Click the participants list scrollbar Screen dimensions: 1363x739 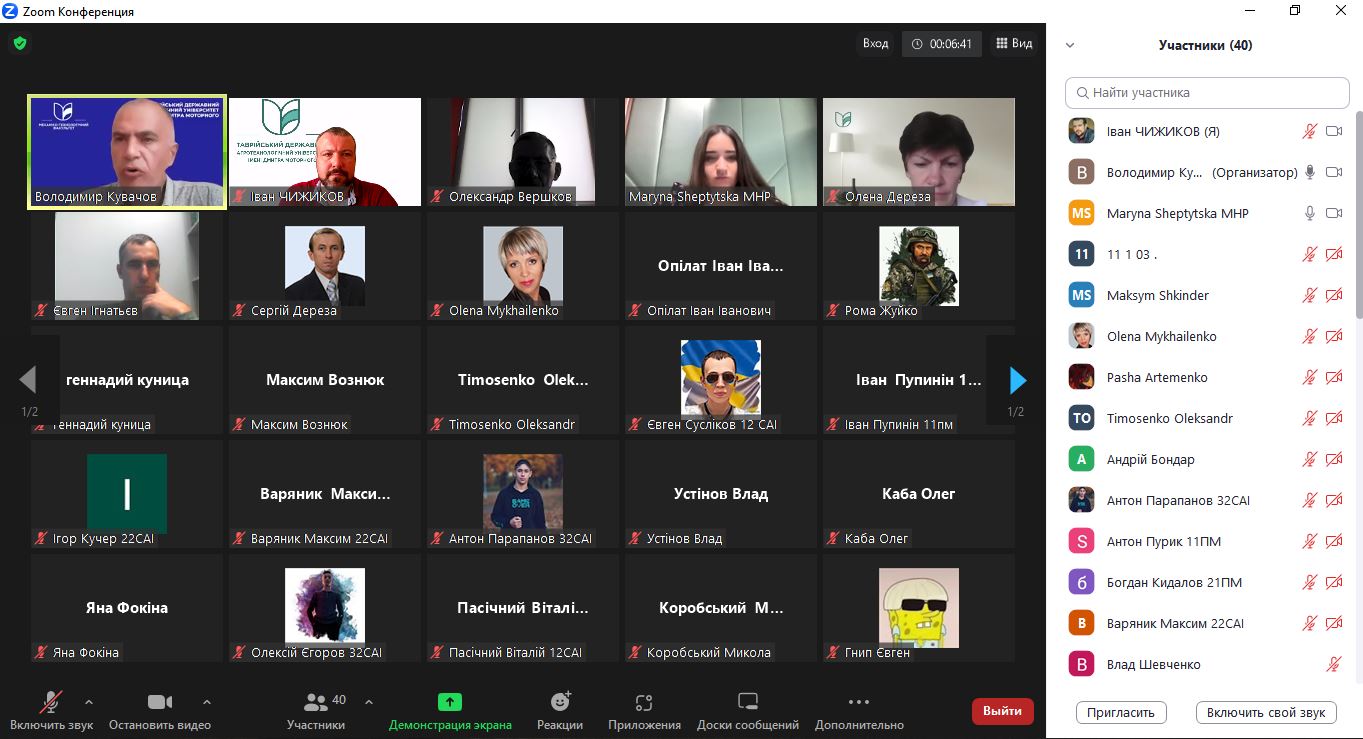1358,215
